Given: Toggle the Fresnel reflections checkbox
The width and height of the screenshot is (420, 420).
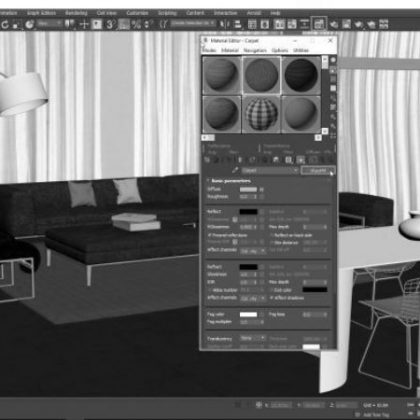Looking at the screenshot, I should coord(210,235).
